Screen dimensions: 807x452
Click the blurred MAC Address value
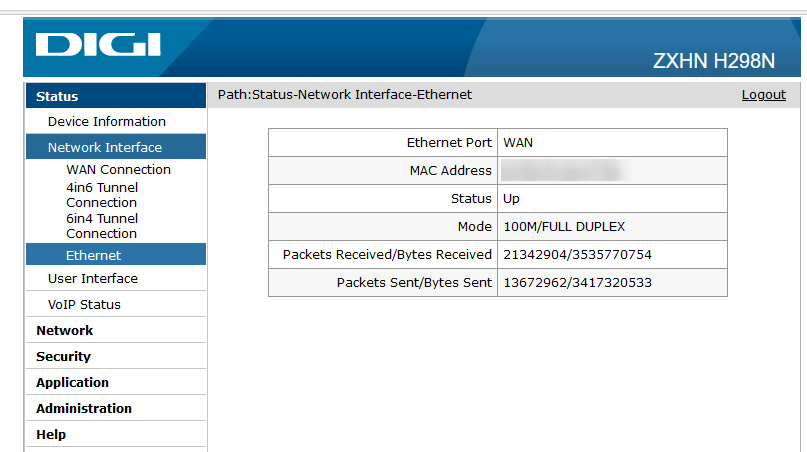click(564, 170)
